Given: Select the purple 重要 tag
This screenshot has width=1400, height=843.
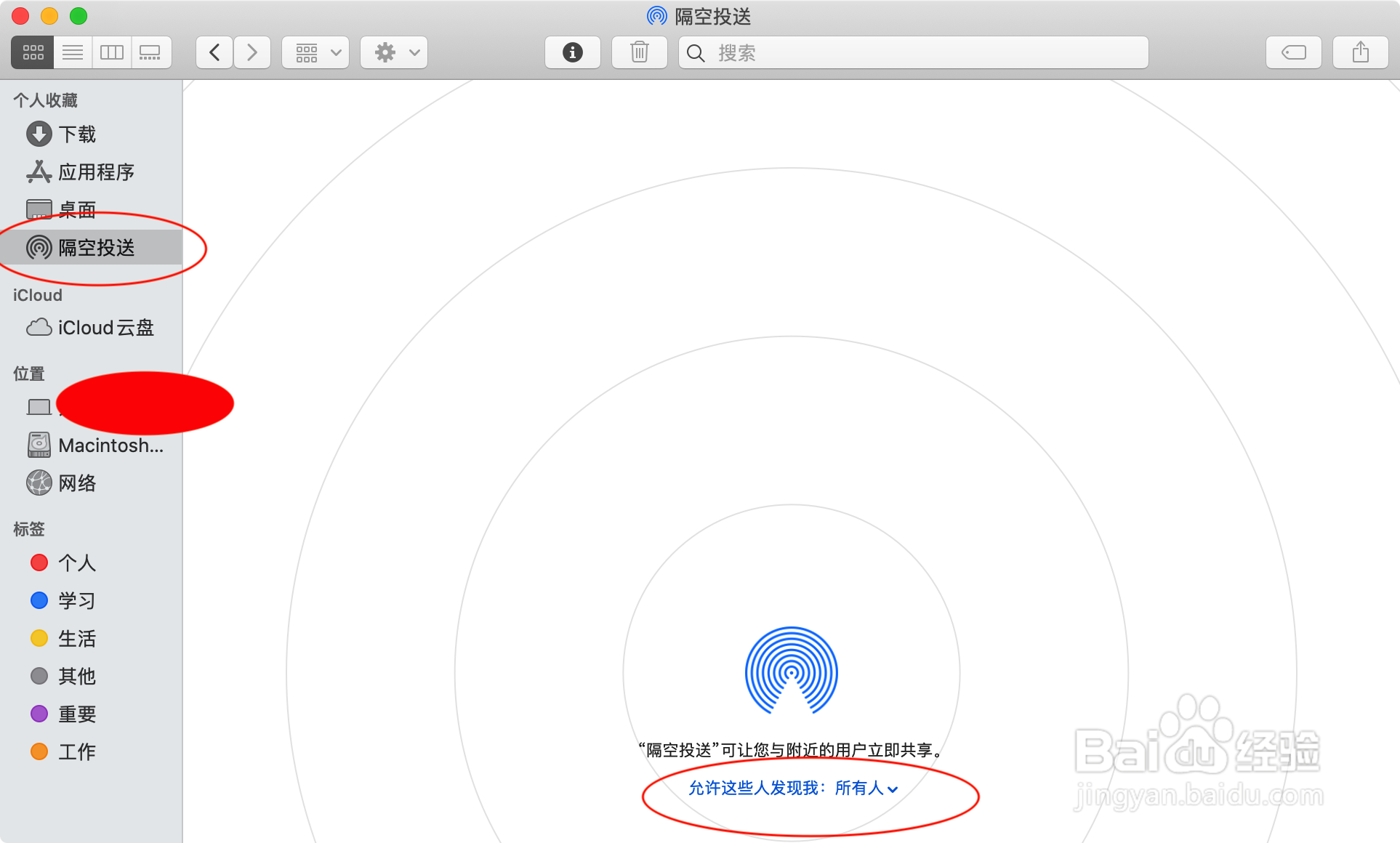Looking at the screenshot, I should [x=91, y=714].
